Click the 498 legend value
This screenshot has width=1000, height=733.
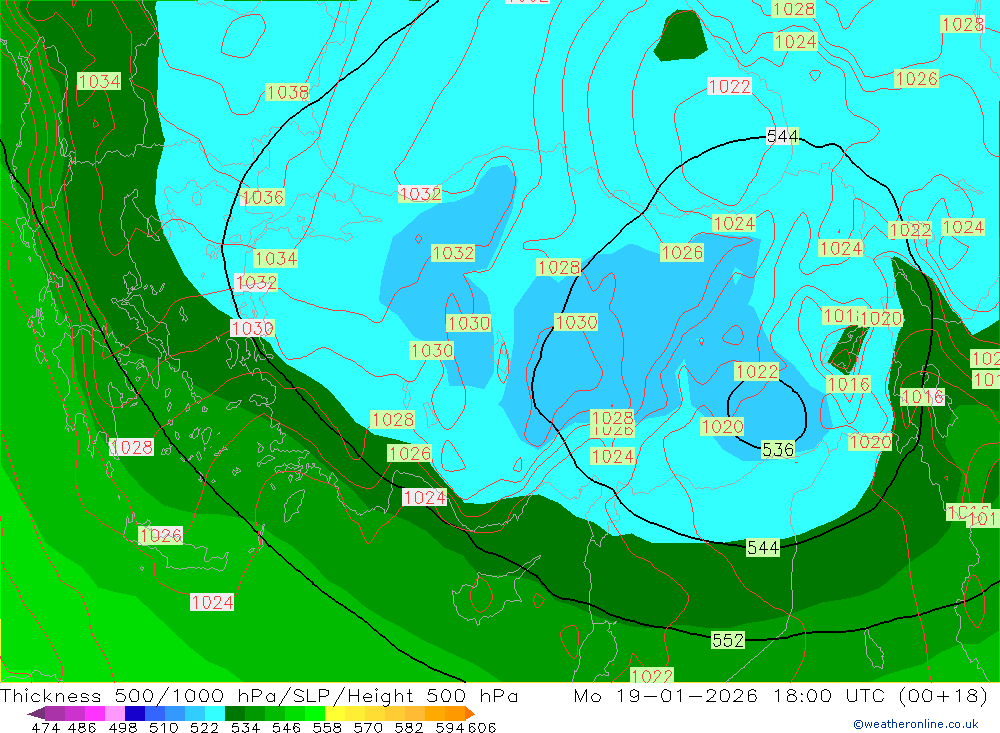click(123, 728)
